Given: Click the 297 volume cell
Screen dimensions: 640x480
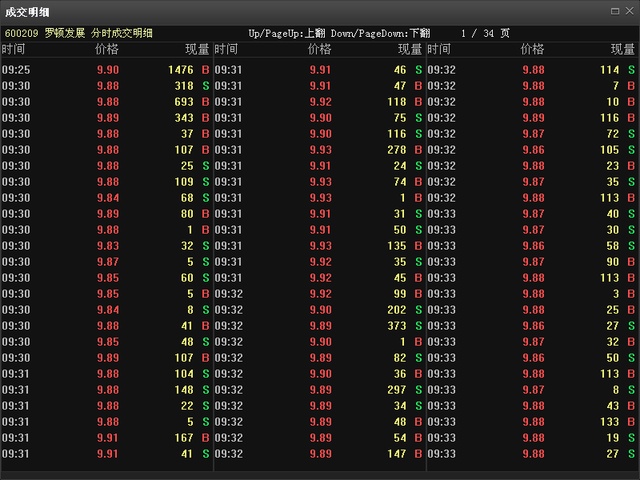Looking at the screenshot, I should pos(397,390).
